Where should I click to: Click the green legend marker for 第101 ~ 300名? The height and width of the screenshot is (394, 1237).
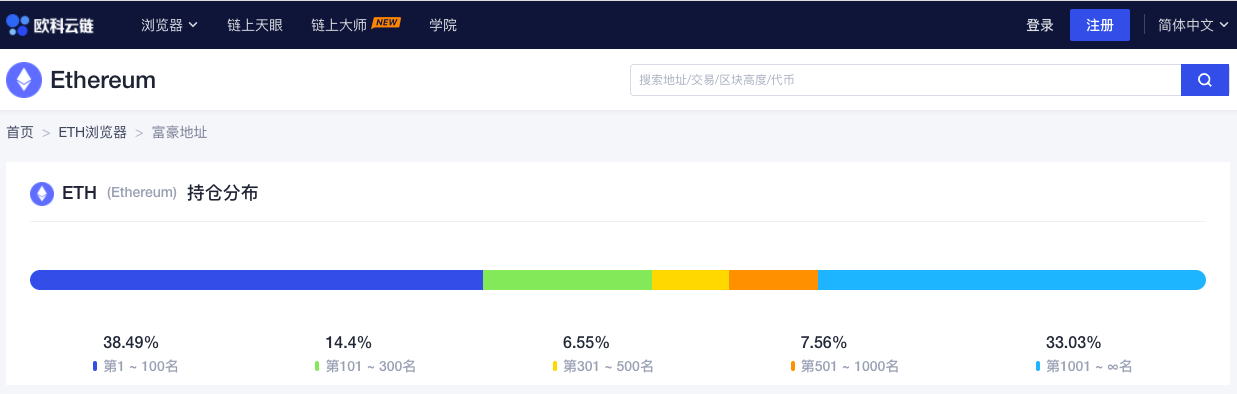pyautogui.click(x=317, y=367)
